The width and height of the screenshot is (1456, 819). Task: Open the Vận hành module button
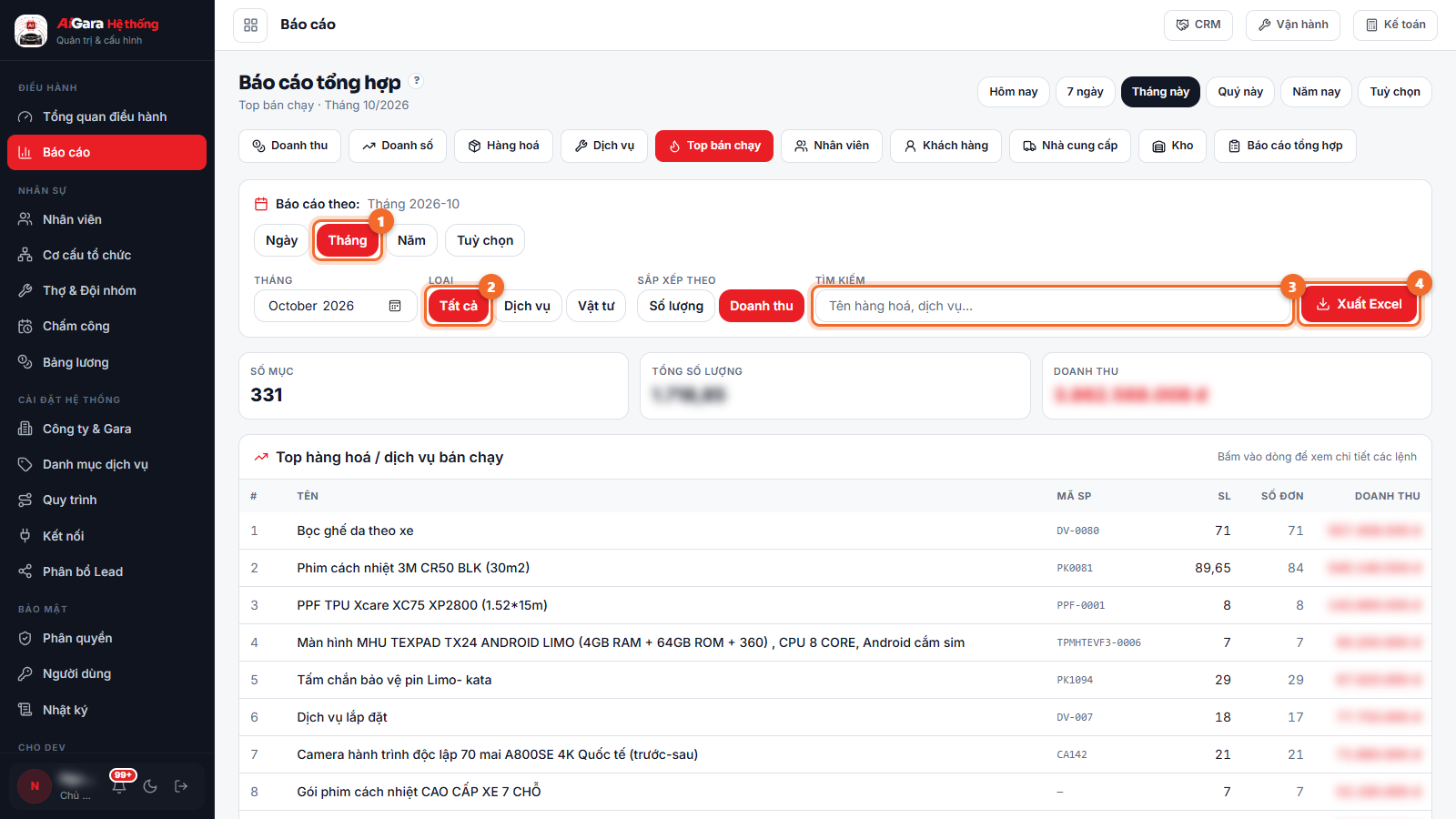tap(1293, 25)
